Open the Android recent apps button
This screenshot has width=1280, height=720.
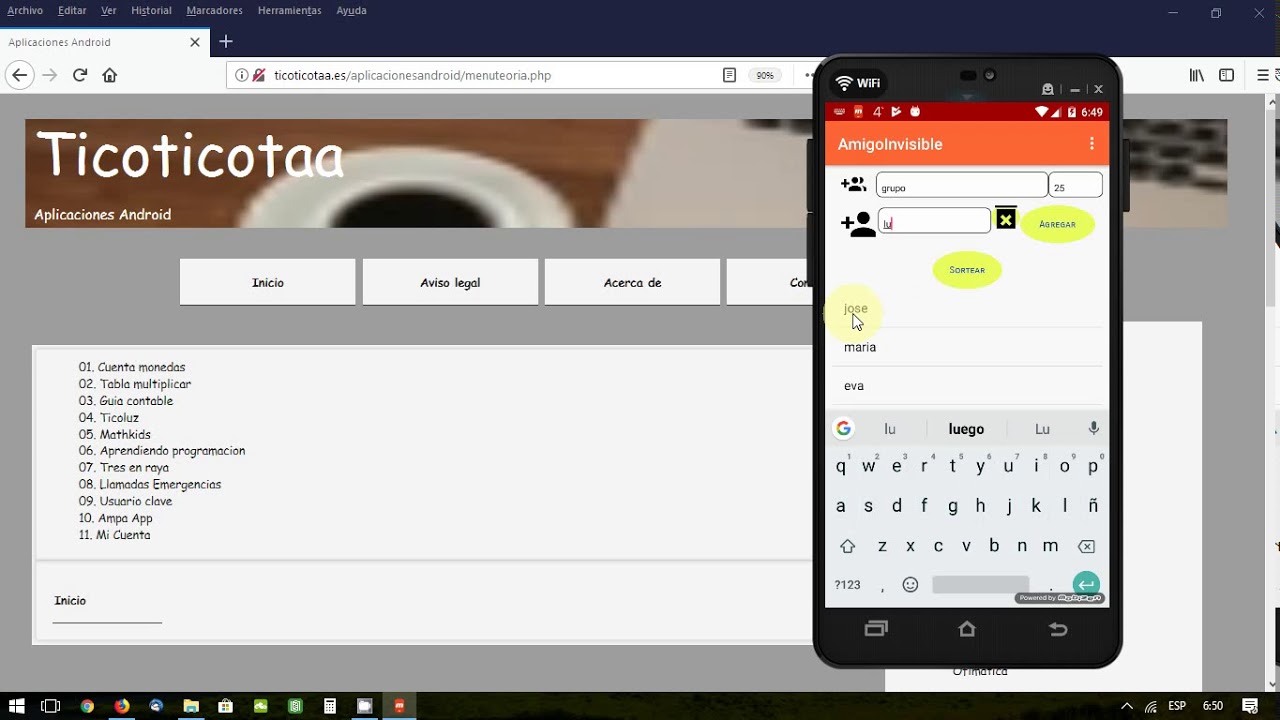[876, 629]
